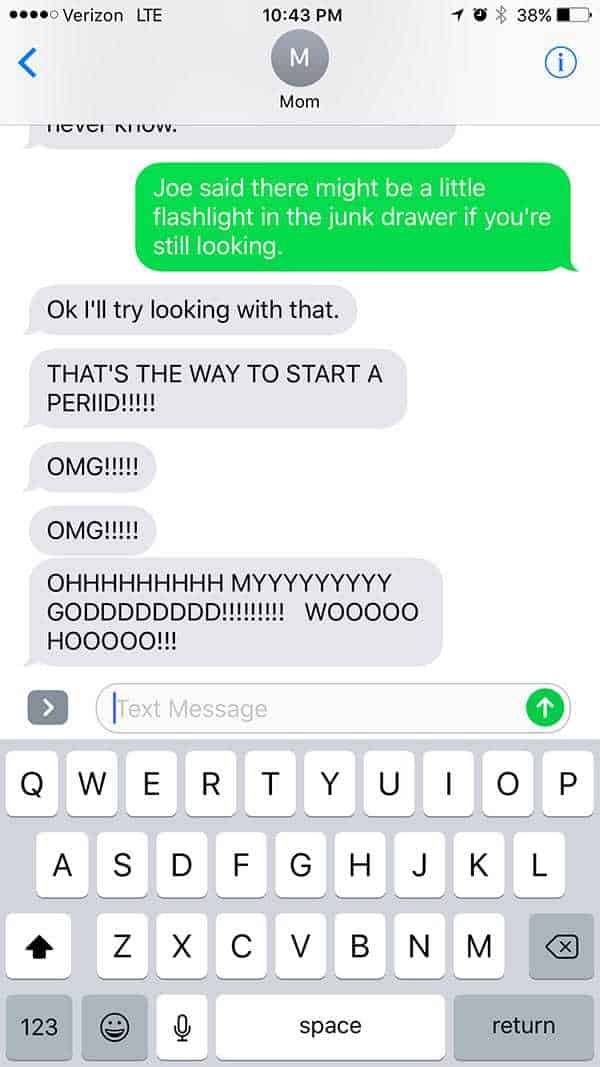Screen dimensions: 600x1067
Task: Tap the Q key
Action: [x=32, y=784]
